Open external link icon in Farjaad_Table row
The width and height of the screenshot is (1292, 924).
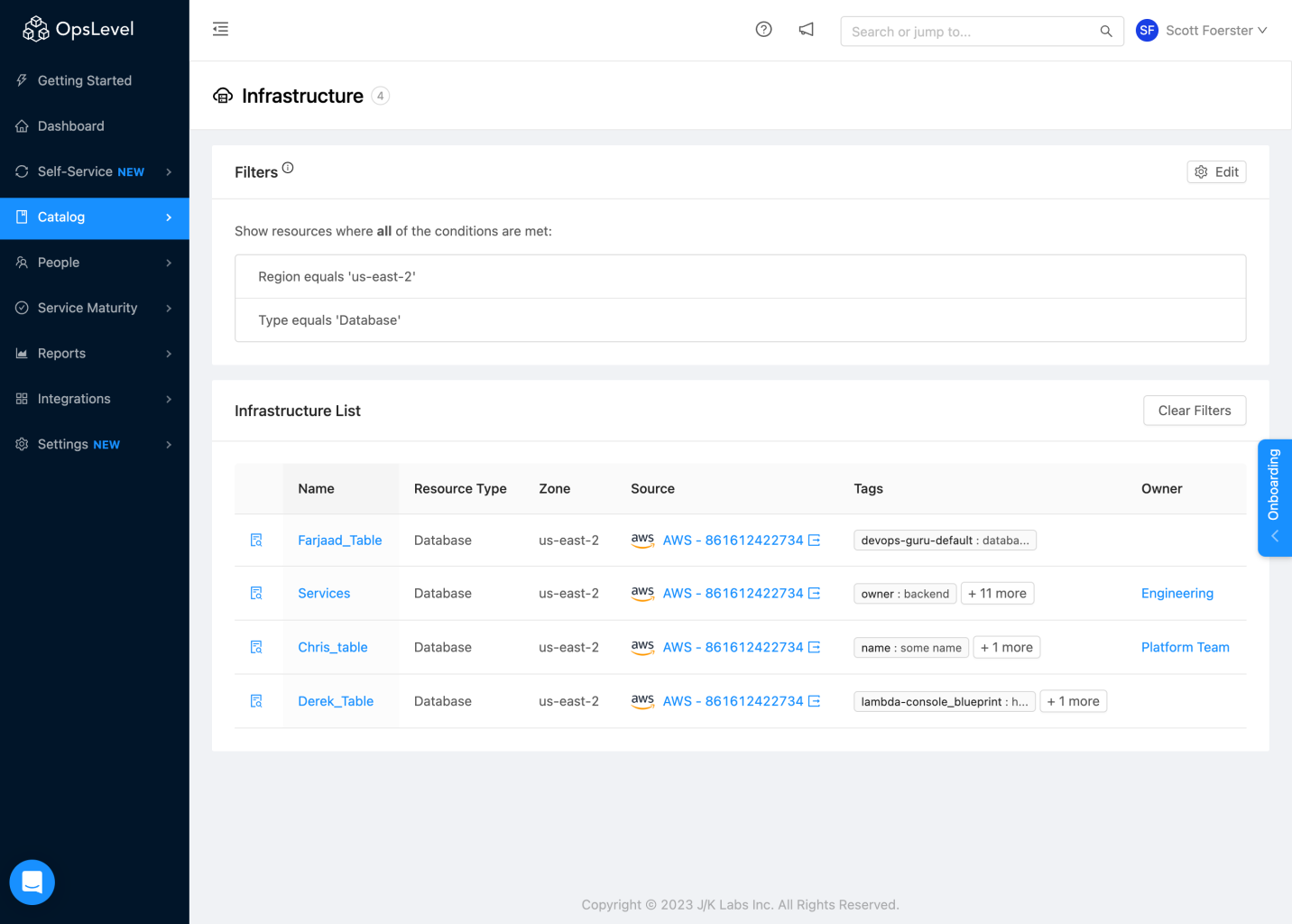point(814,540)
